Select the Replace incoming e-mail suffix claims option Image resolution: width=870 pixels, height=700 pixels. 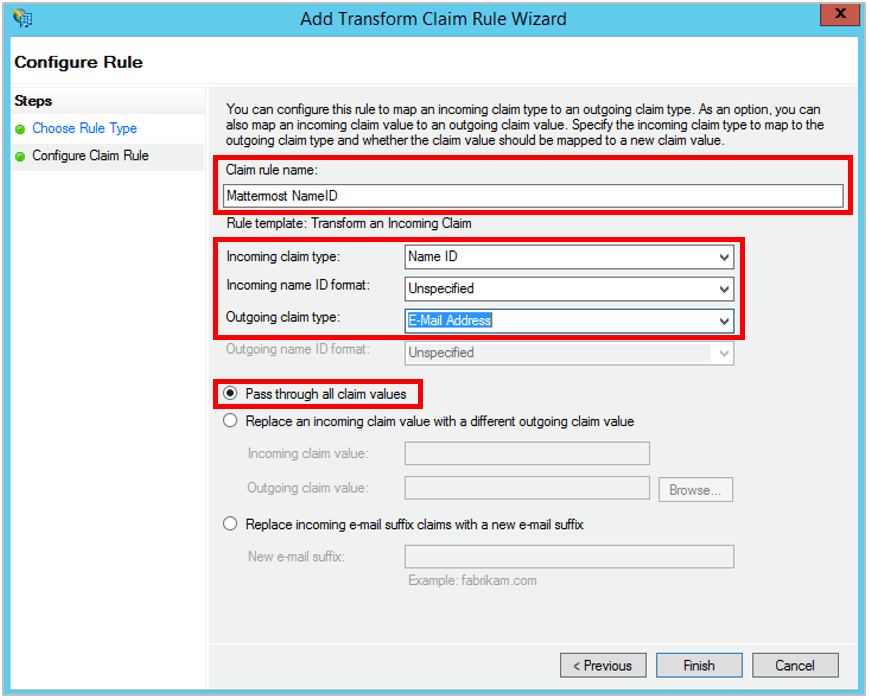click(x=230, y=523)
